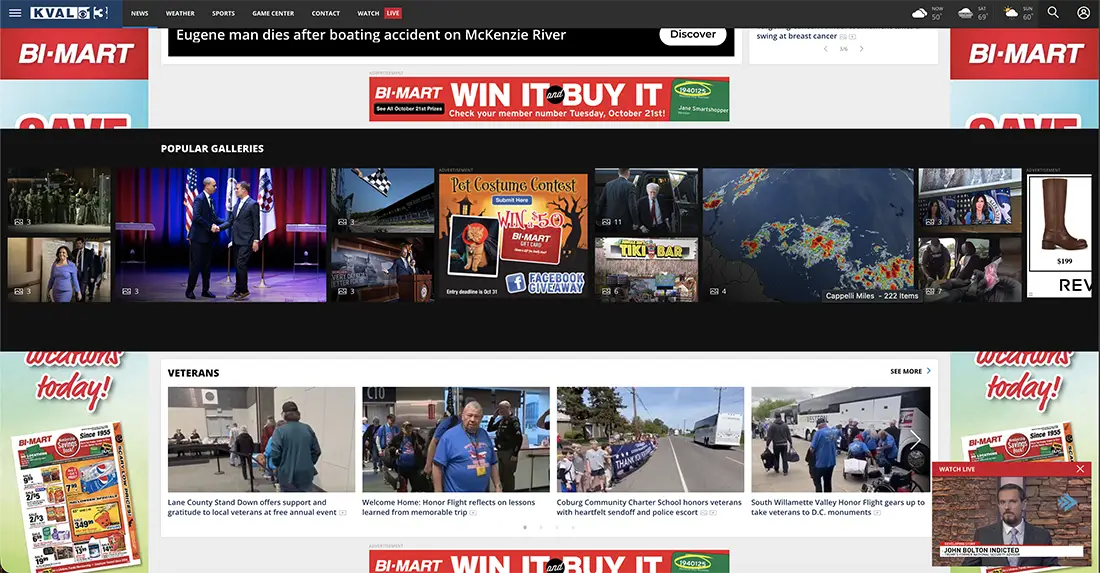1100x573 pixels.
Task: Open 'Welcome Home: Honor Flight reflects' article link
Action: pos(448,507)
